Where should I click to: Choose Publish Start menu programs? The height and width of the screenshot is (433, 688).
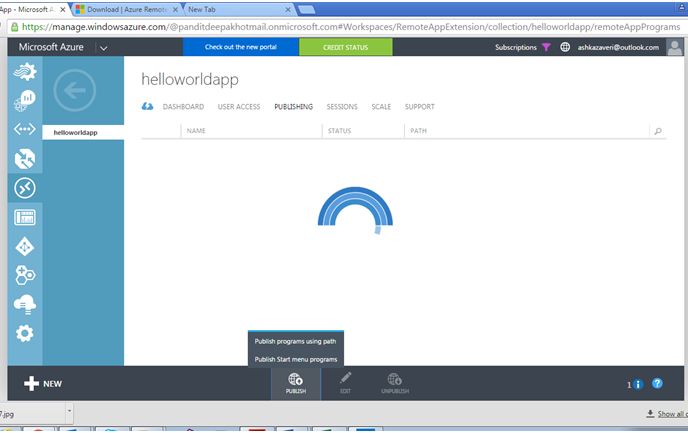click(296, 359)
